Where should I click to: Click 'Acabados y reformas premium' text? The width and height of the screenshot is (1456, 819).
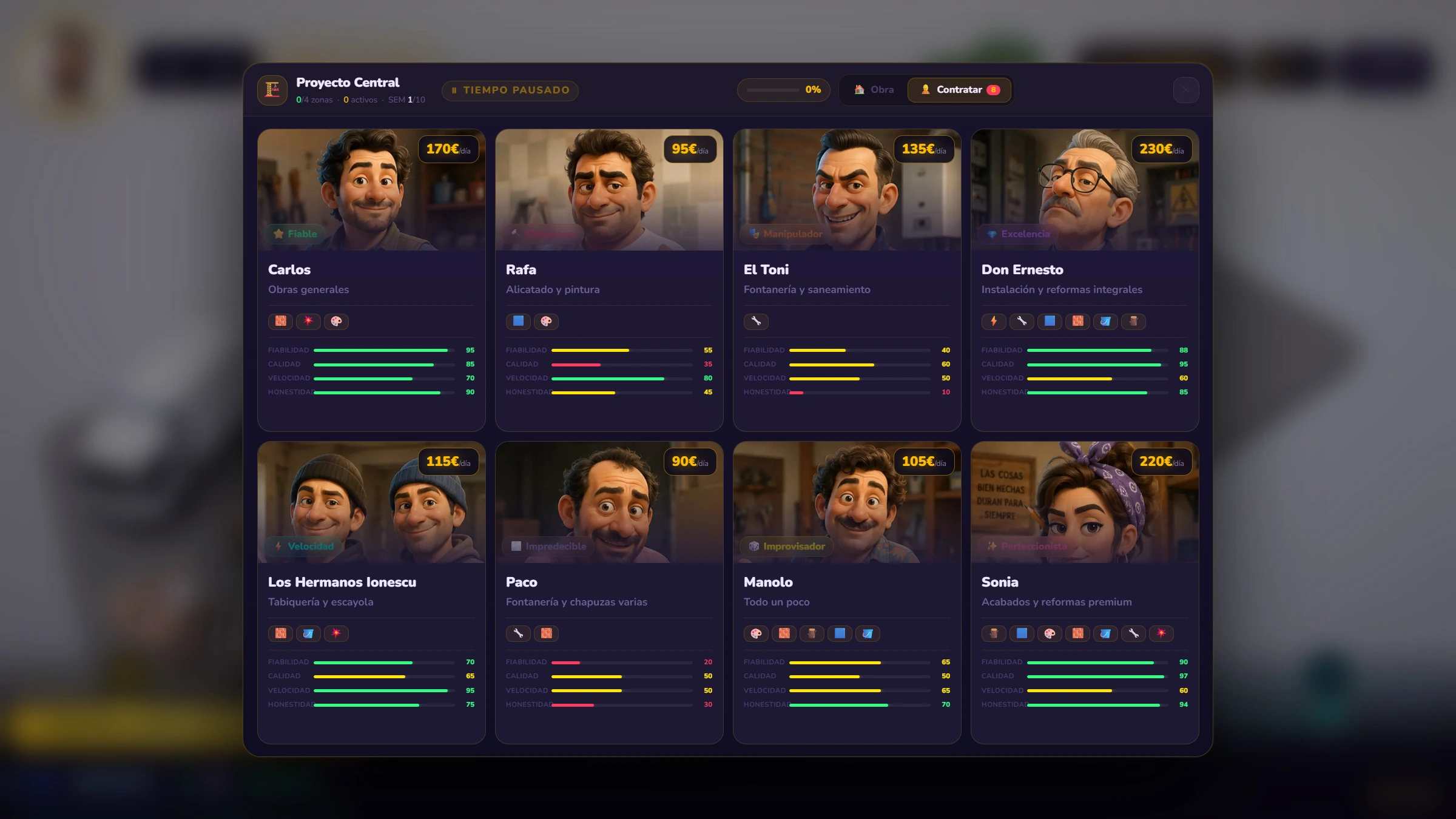click(1057, 602)
